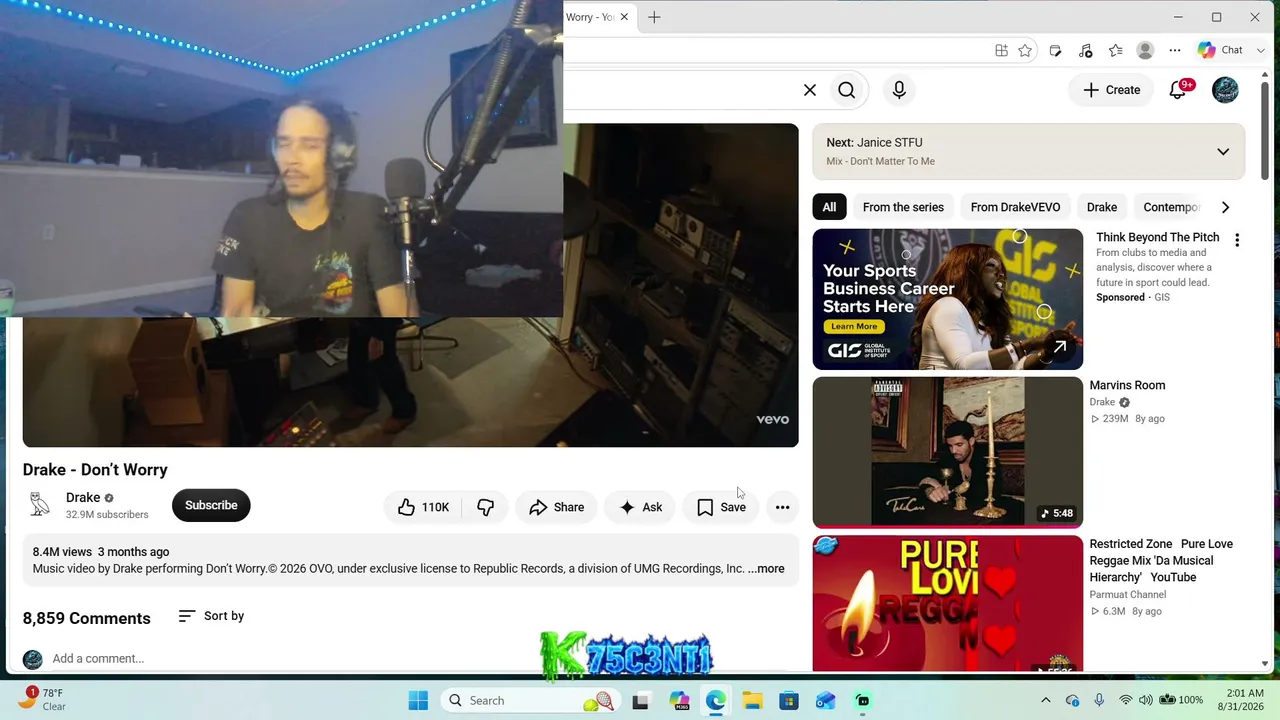Screen dimensions: 1280x720
Task: Open the Sort by comments dropdown
Action: coord(211,616)
